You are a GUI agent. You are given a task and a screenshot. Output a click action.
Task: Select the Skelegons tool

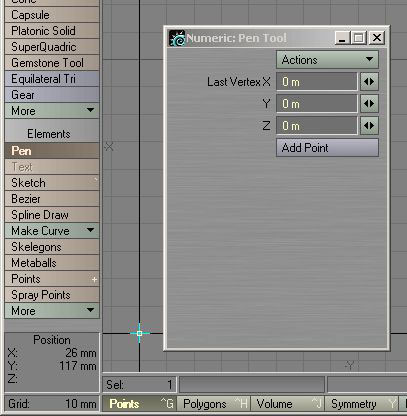tap(52, 247)
